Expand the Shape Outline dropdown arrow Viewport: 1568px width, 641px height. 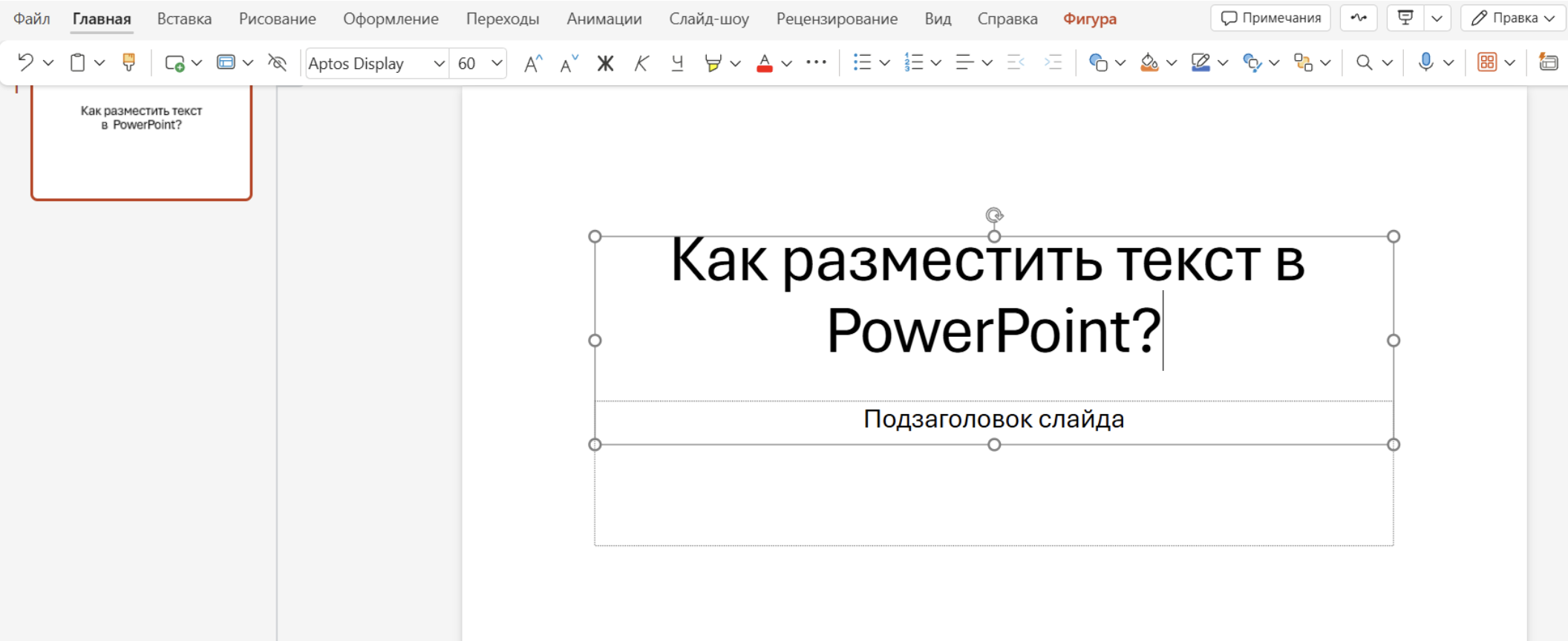1223,63
